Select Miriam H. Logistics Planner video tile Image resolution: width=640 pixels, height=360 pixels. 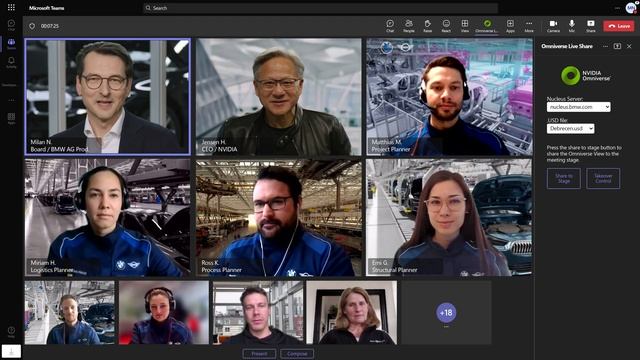coord(107,218)
